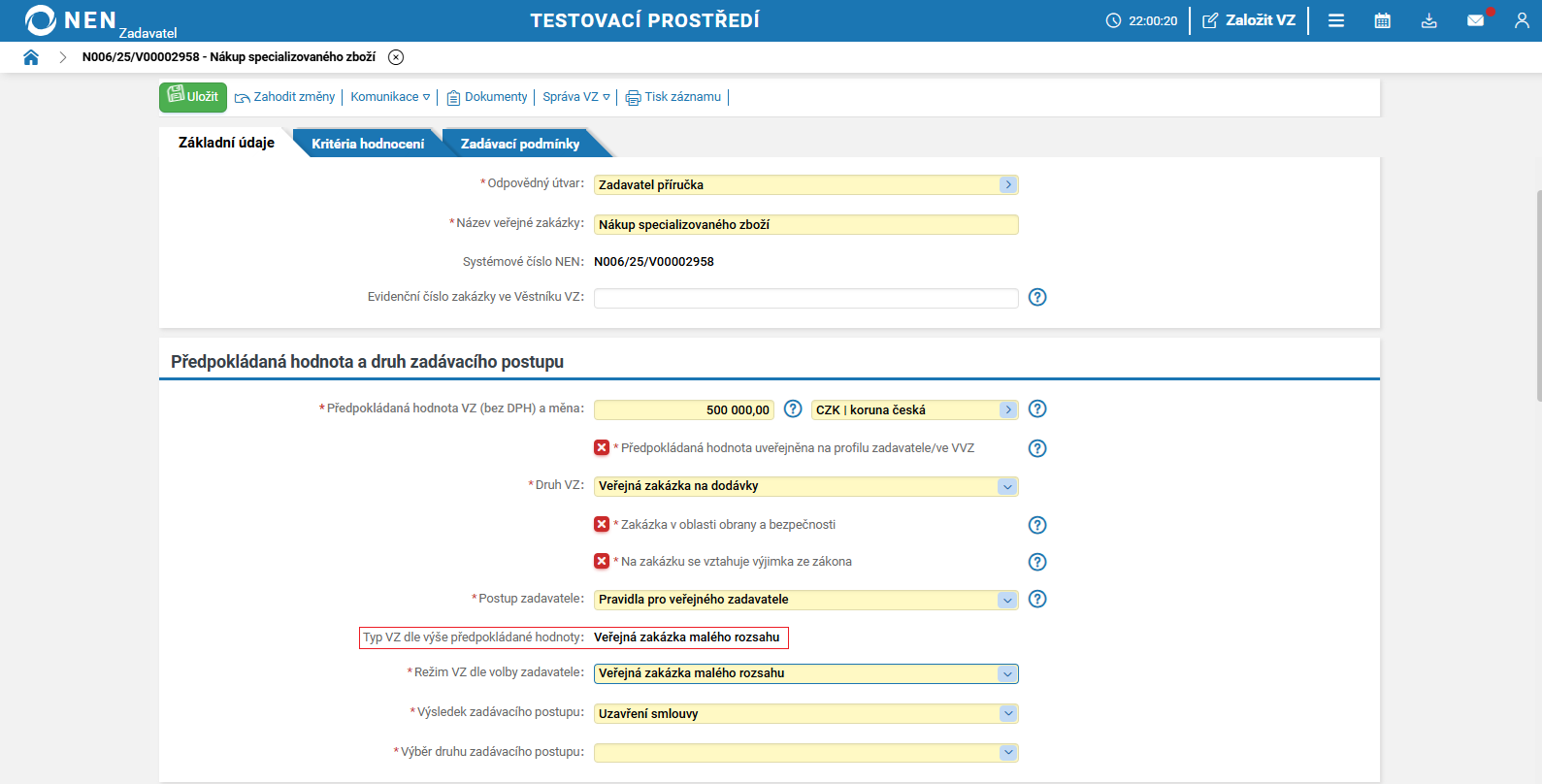Switch to Zadávací podmínky tab
Image resolution: width=1542 pixels, height=784 pixels.
click(x=520, y=144)
